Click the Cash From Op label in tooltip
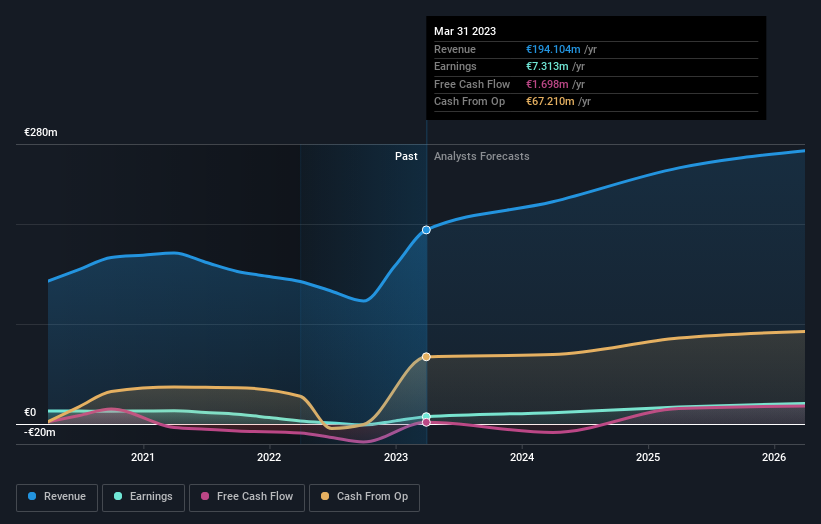This screenshot has height=524, width=821. tap(470, 102)
